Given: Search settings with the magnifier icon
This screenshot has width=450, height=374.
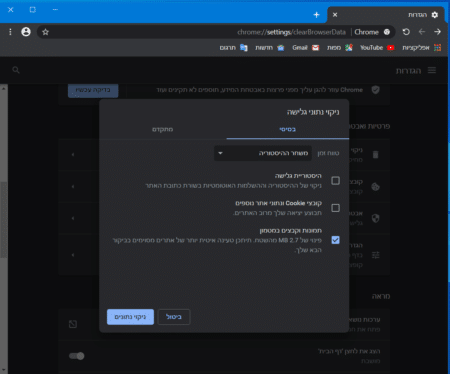Looking at the screenshot, I should (16, 70).
